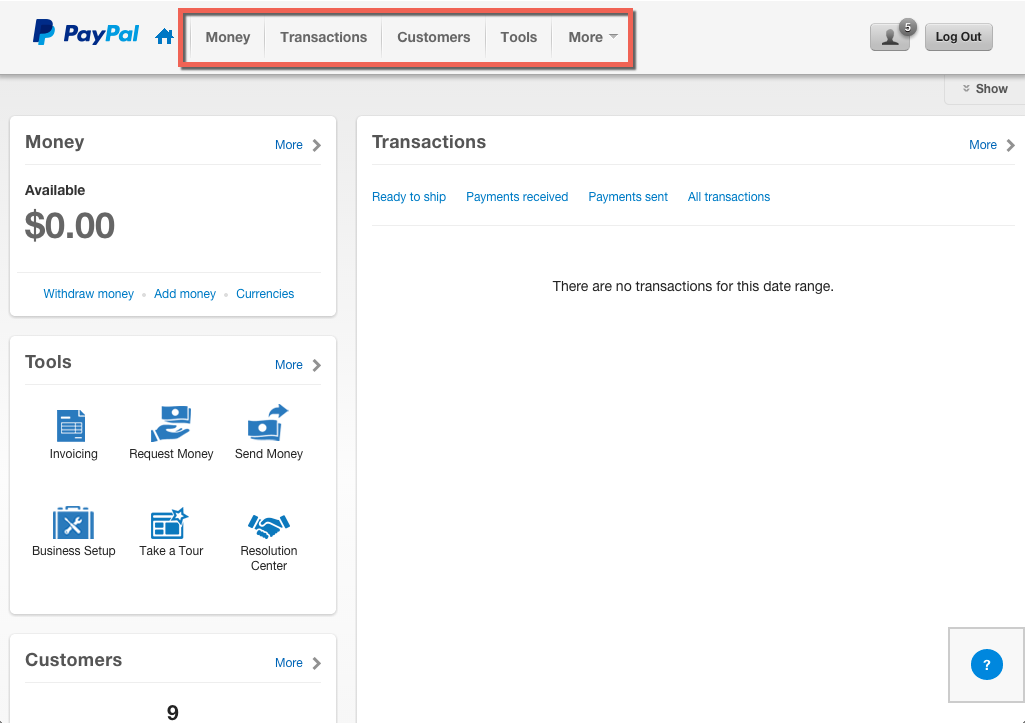The image size is (1025, 723).
Task: Go to the home page icon
Action: 165,37
